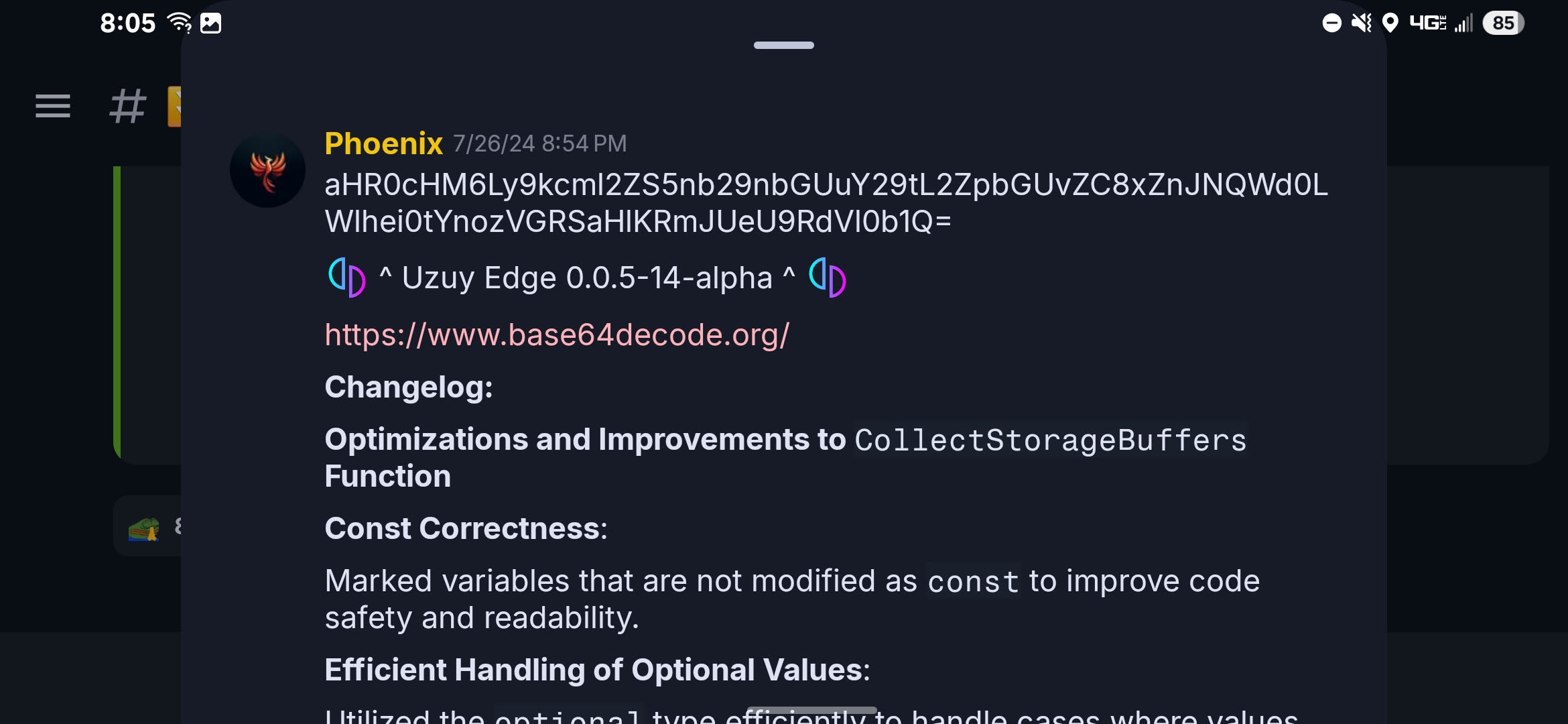Tap the Wi-Fi status icon
Screen dimensions: 1568x724
click(179, 23)
